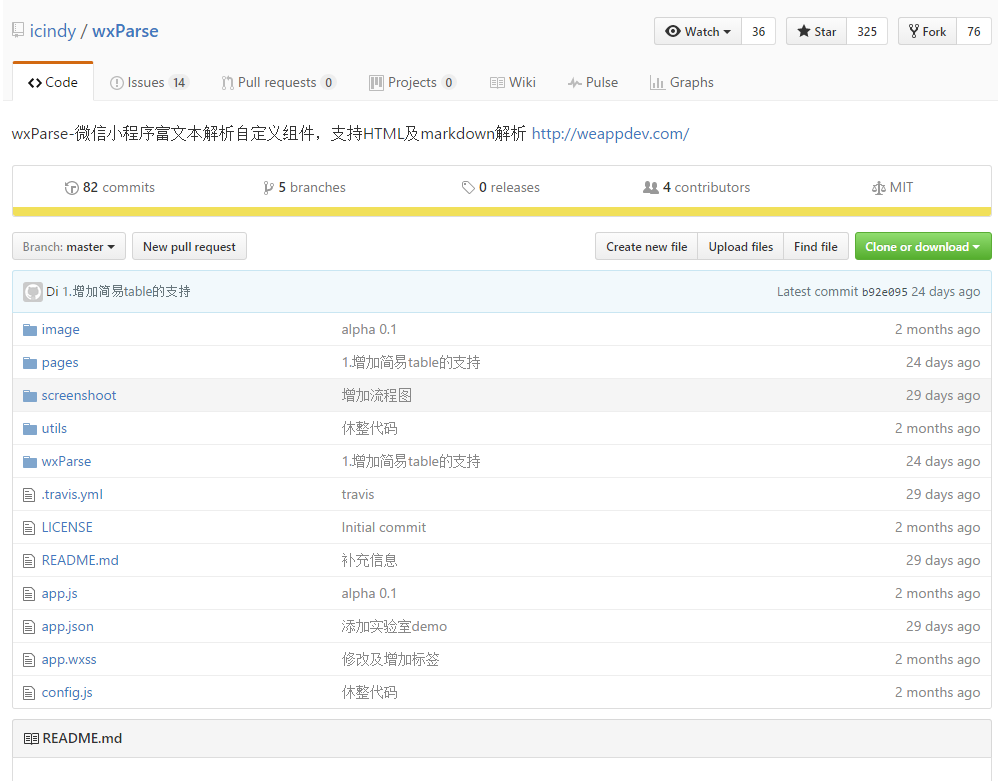Image resolution: width=998 pixels, height=781 pixels.
Task: Click the commits history clock icon
Action: click(x=71, y=188)
